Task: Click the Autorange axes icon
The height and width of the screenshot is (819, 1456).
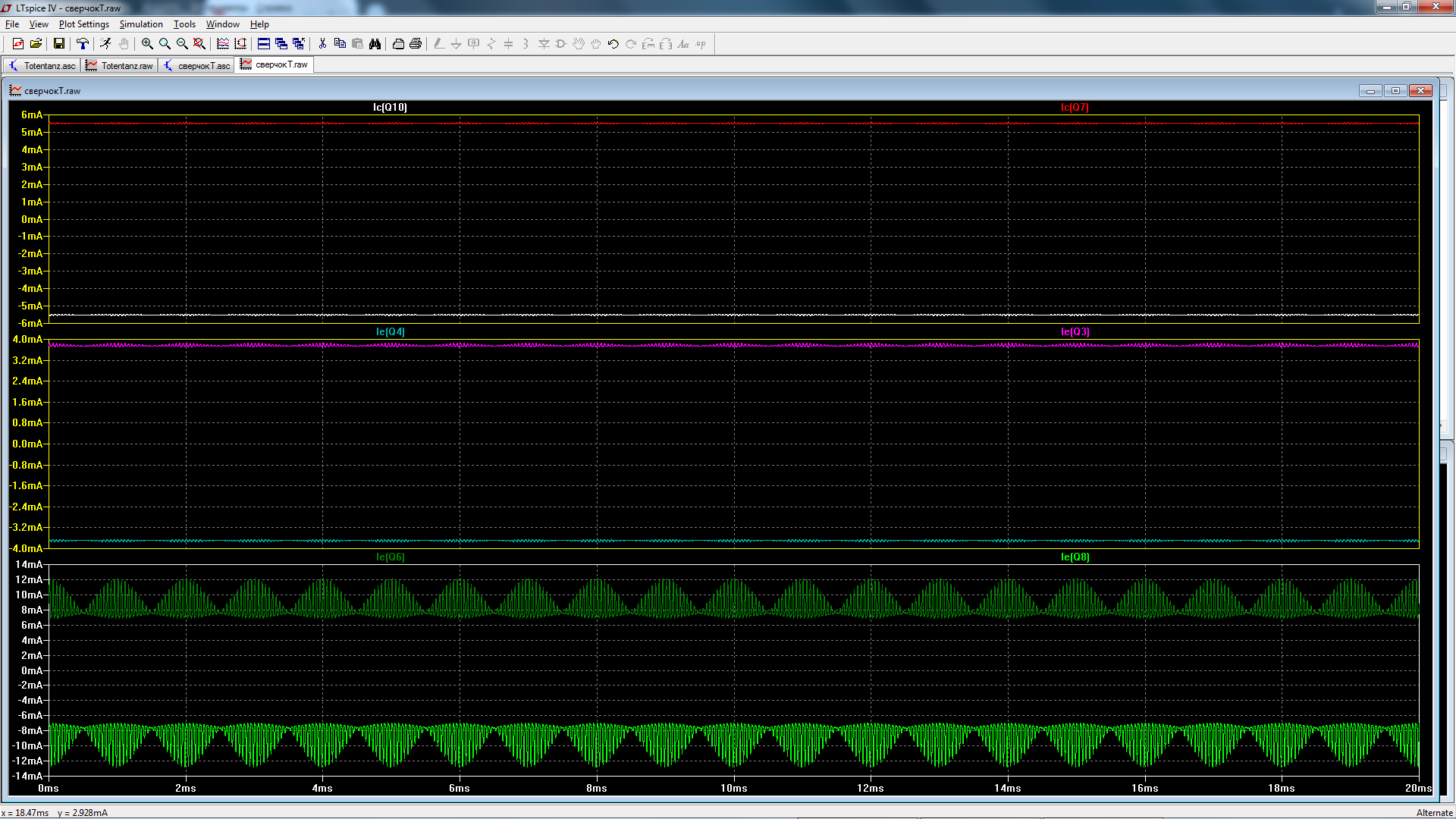Action: click(240, 44)
